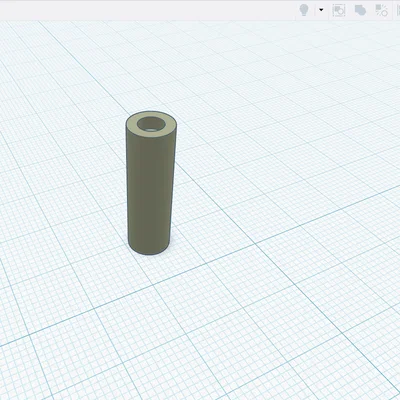
Task: Open the dropdown arrow beside the lightbulb
Action: pos(321,10)
